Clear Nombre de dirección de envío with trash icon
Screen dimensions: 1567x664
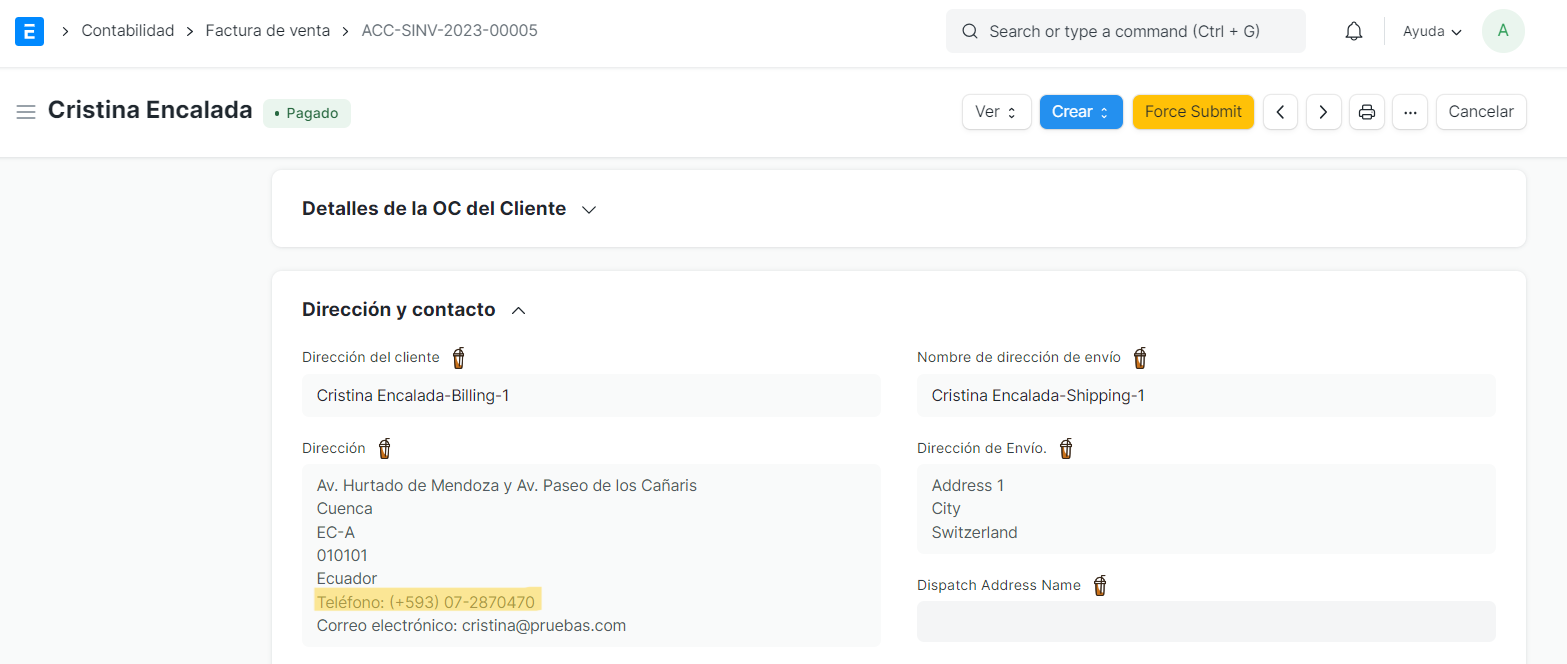click(1140, 357)
